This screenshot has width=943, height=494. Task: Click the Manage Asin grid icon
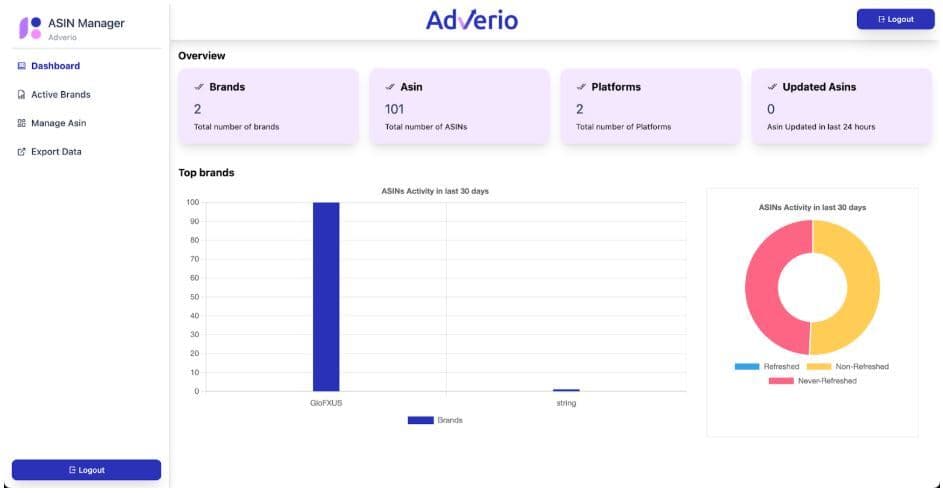[x=21, y=123]
